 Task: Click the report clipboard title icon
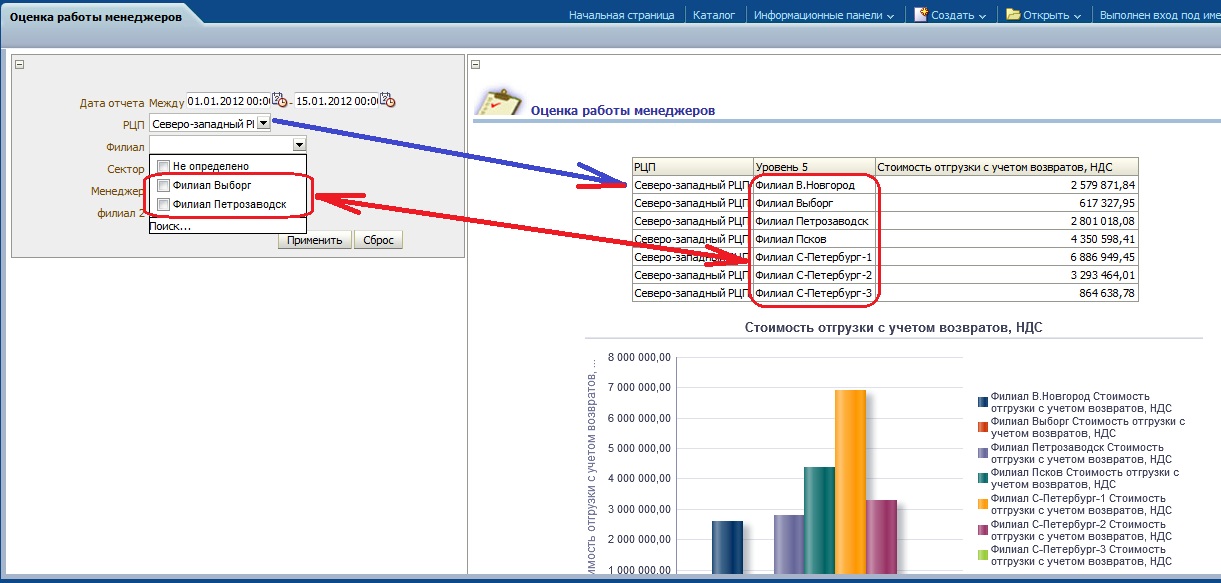click(497, 103)
